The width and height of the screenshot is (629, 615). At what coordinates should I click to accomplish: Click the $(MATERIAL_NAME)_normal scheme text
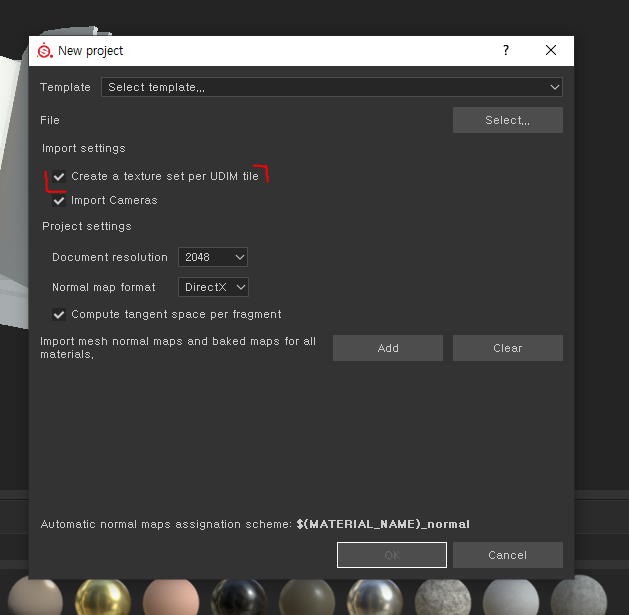click(383, 524)
